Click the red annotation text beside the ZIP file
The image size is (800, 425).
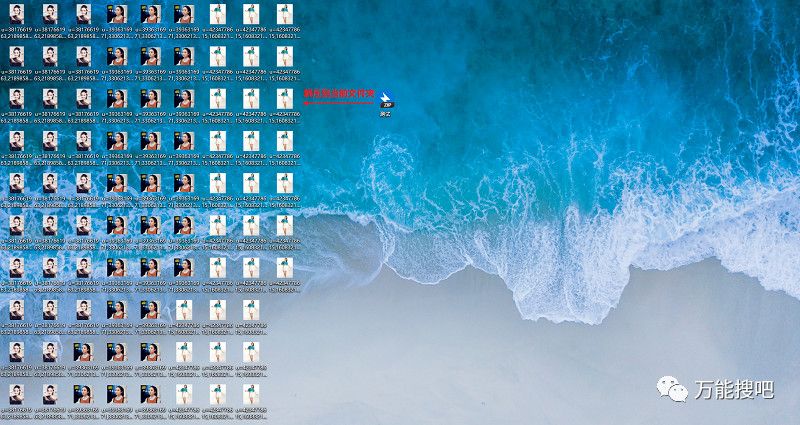(x=331, y=93)
